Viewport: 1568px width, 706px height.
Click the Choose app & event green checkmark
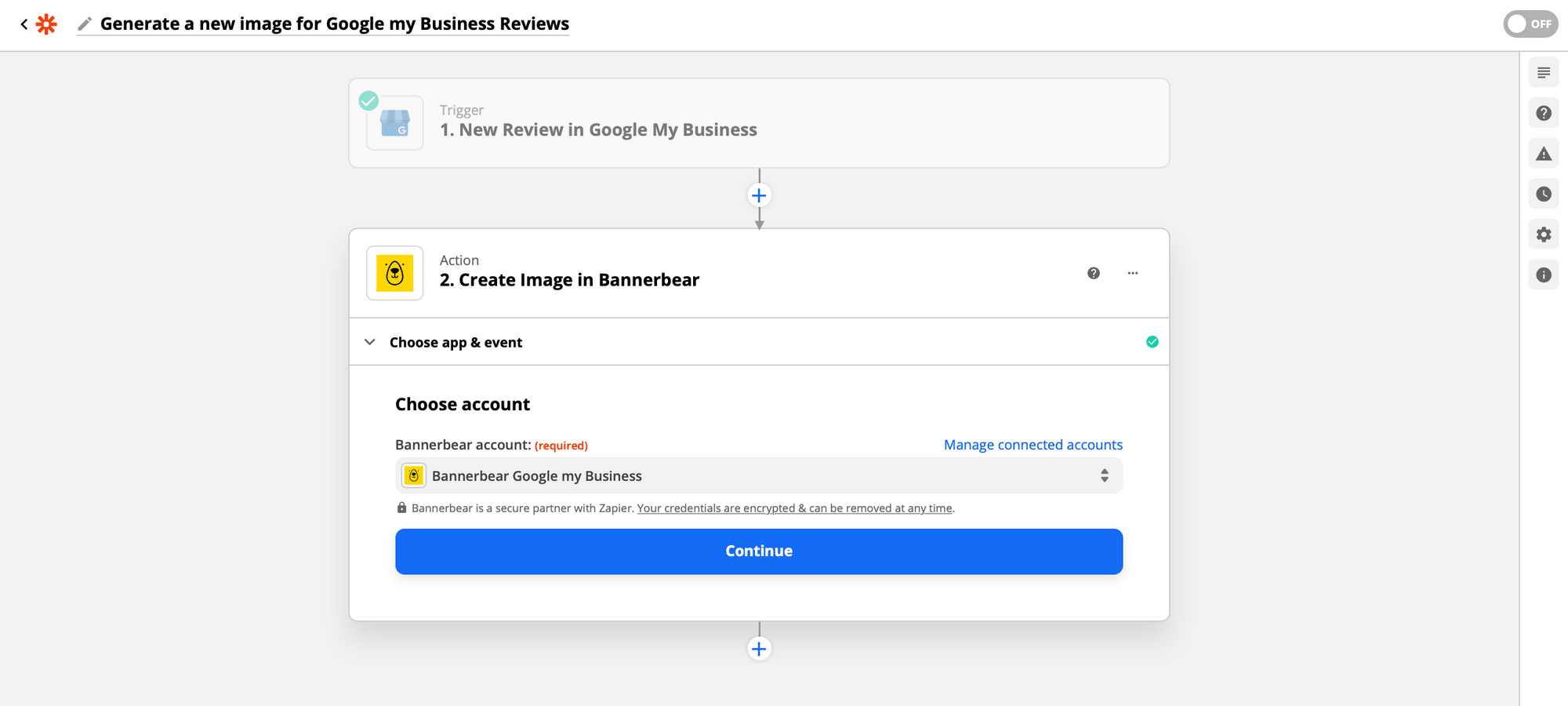(x=1152, y=342)
